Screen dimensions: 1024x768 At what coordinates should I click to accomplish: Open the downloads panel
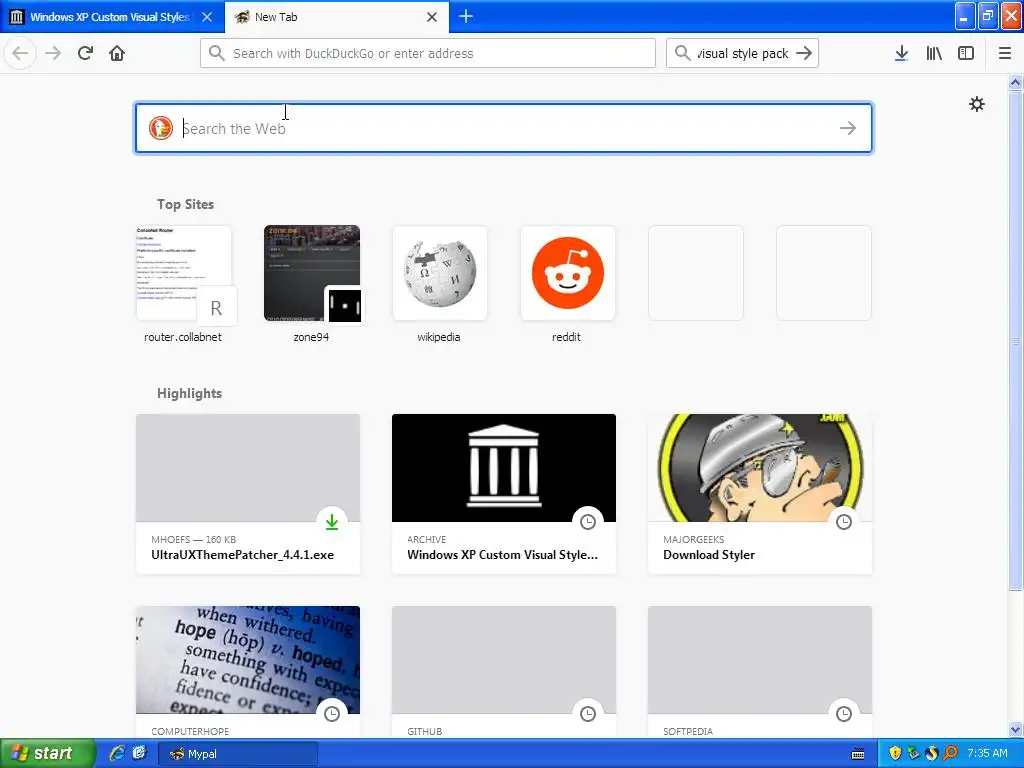pos(901,53)
